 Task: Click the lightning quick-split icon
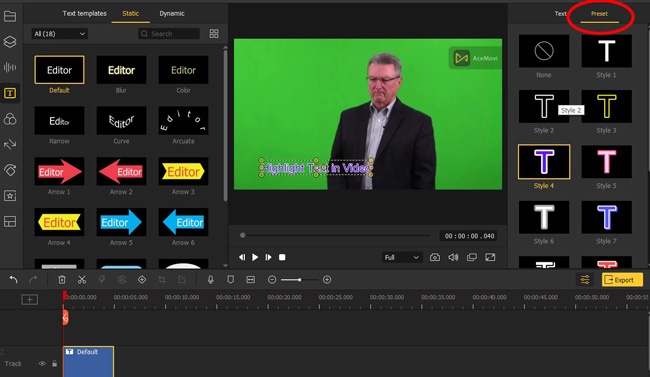point(102,280)
